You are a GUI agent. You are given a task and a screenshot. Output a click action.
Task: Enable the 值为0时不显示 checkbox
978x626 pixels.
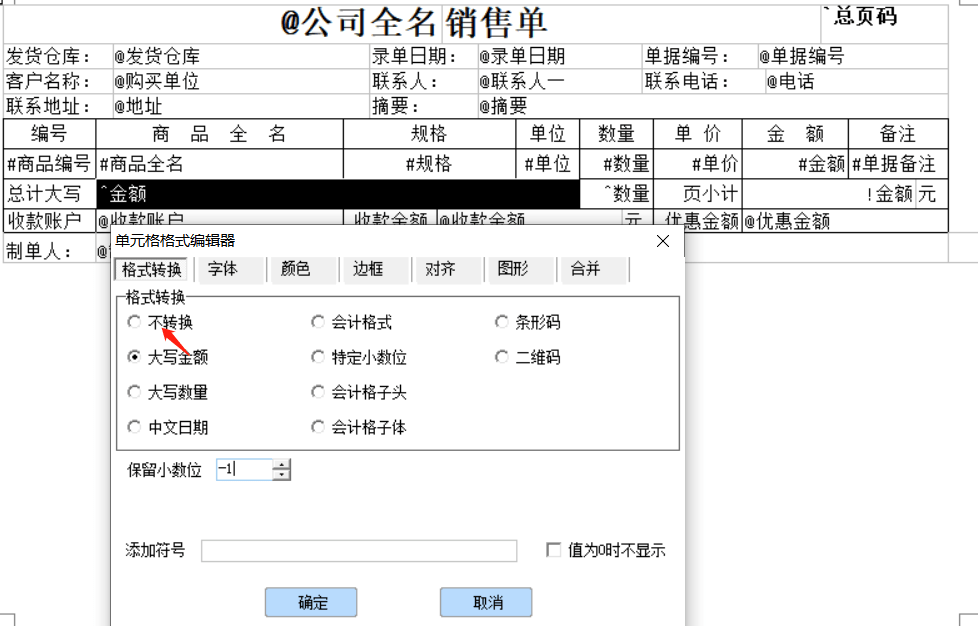[x=553, y=550]
